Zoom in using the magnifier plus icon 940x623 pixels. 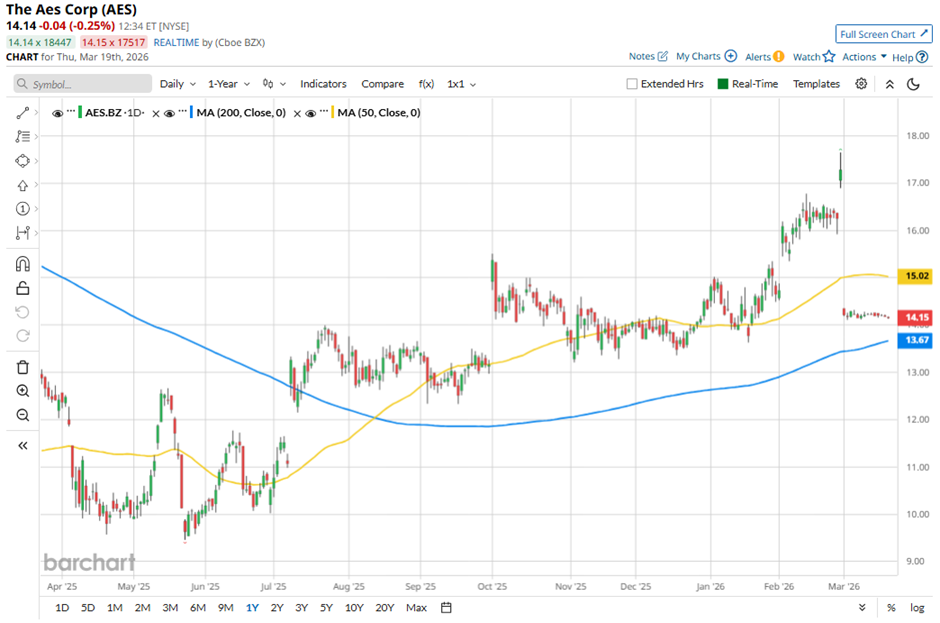tap(23, 391)
